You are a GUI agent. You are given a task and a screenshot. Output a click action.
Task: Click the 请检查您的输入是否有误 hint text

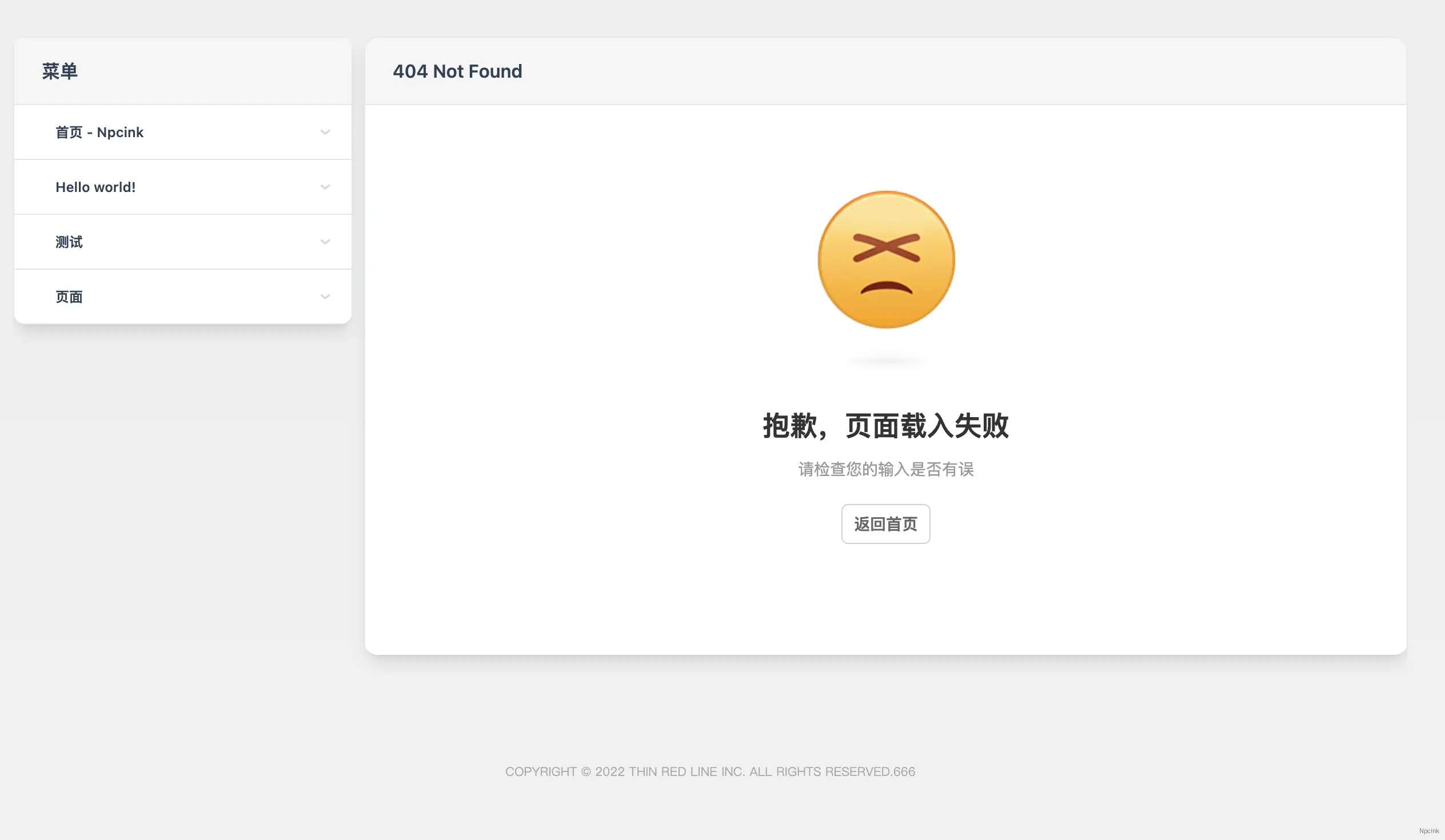(x=885, y=470)
